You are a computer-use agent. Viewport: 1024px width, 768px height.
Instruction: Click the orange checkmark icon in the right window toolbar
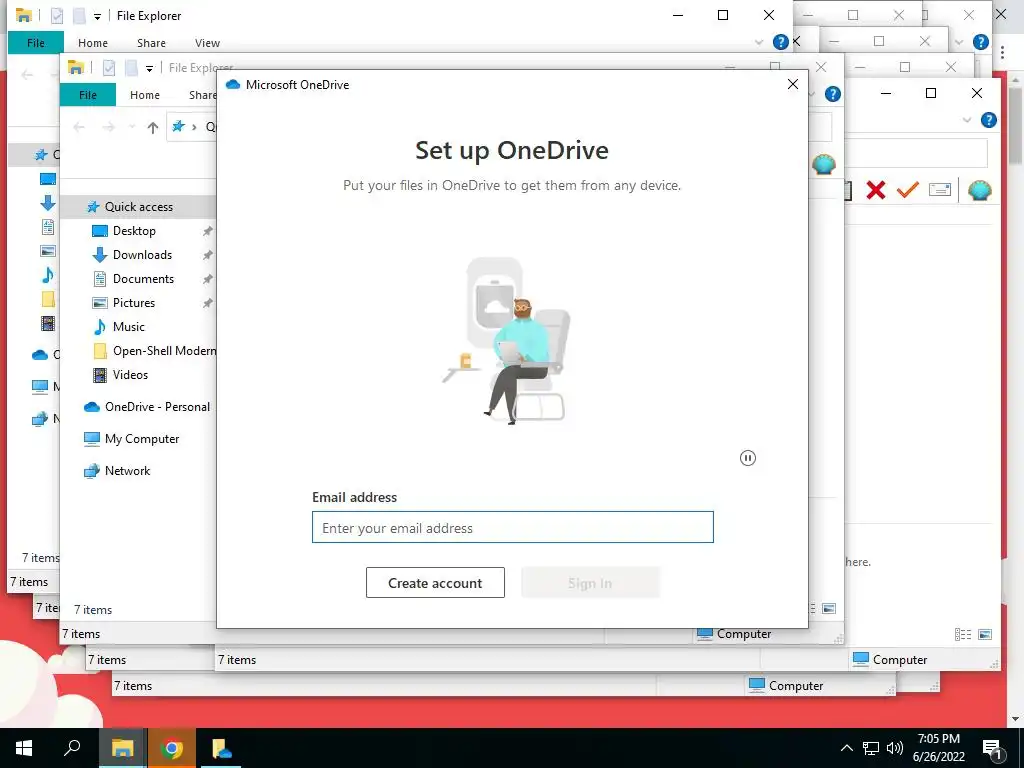(908, 190)
